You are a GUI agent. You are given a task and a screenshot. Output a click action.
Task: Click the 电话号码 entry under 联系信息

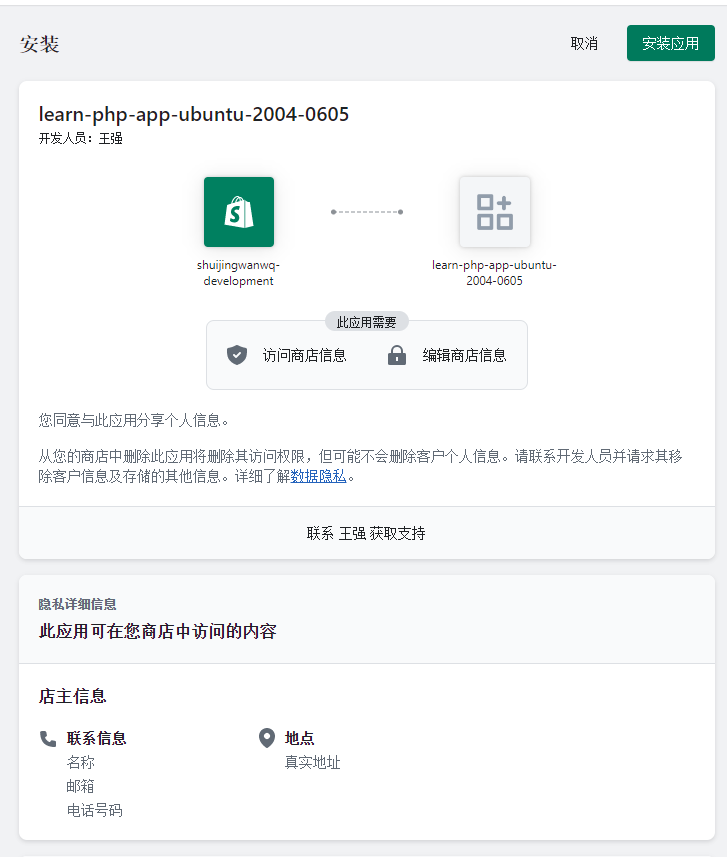click(x=95, y=810)
